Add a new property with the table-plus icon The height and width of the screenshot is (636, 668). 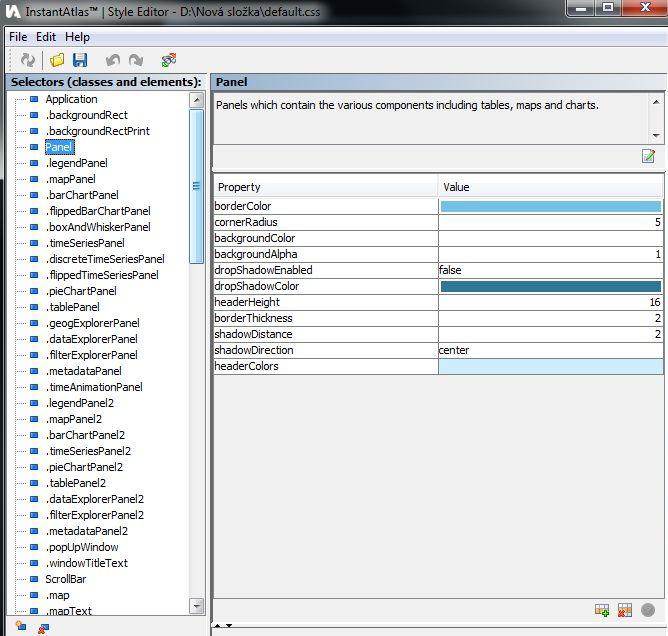click(602, 610)
